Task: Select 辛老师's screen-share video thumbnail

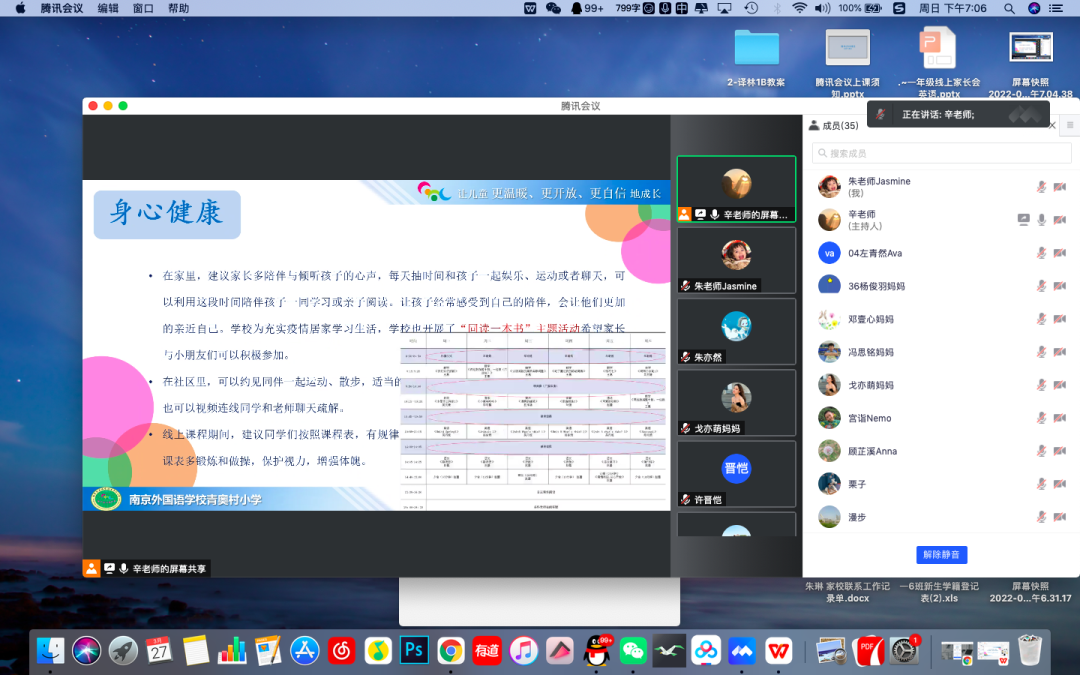Action: coord(736,188)
